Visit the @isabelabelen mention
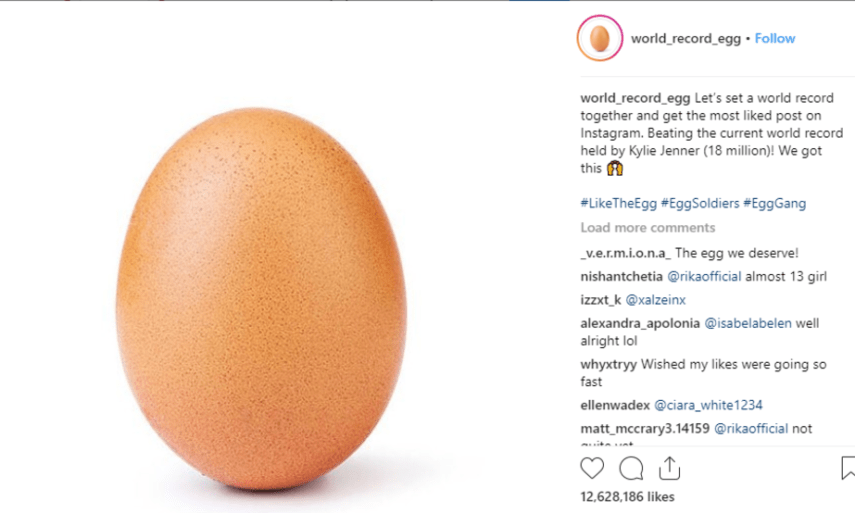 748,323
